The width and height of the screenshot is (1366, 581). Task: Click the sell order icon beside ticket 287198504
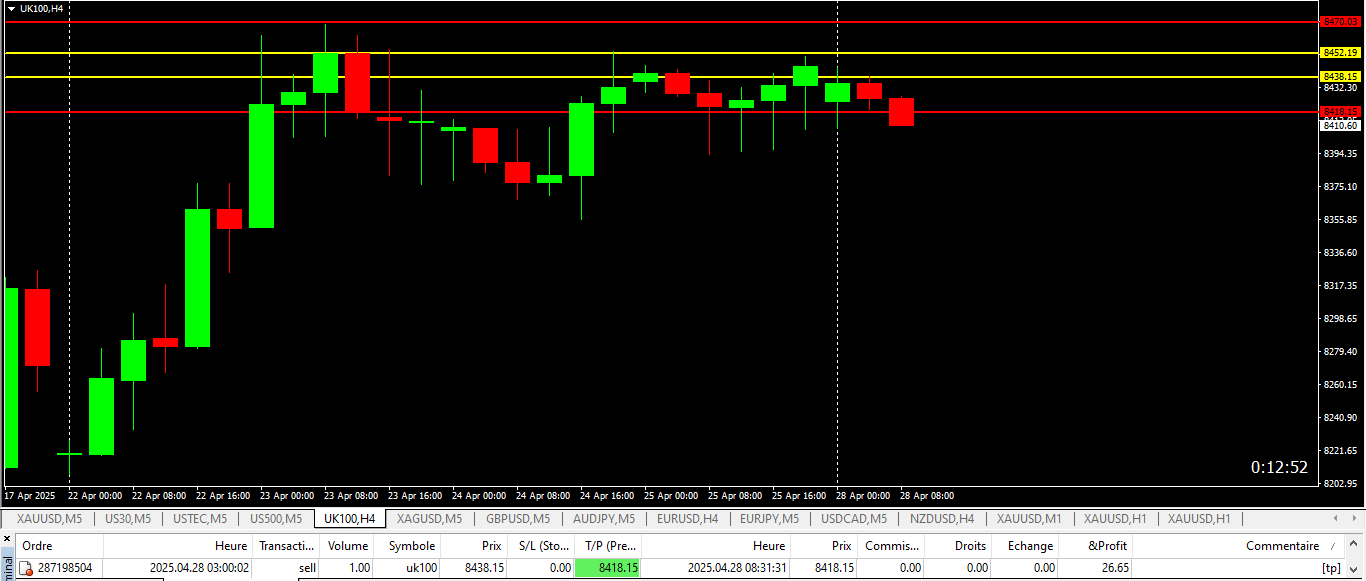(x=27, y=568)
